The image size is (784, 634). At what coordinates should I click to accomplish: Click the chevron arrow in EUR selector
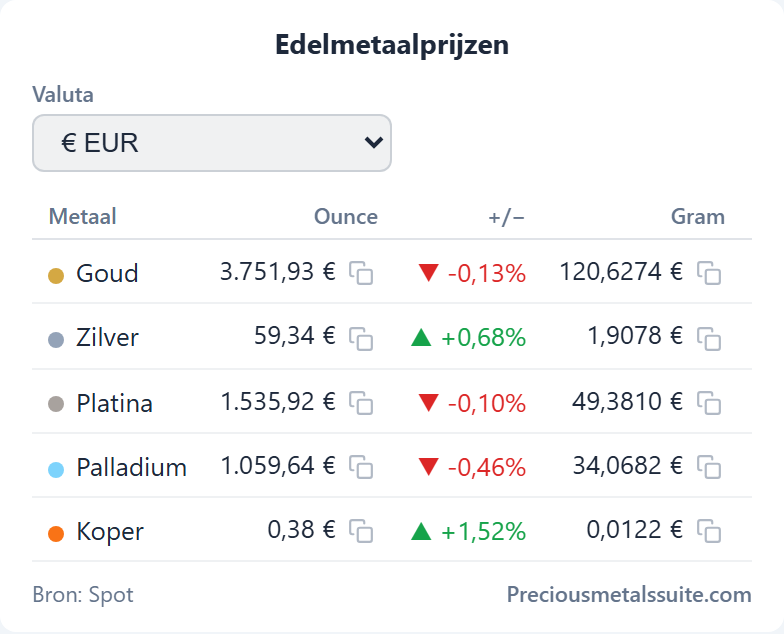[374, 143]
